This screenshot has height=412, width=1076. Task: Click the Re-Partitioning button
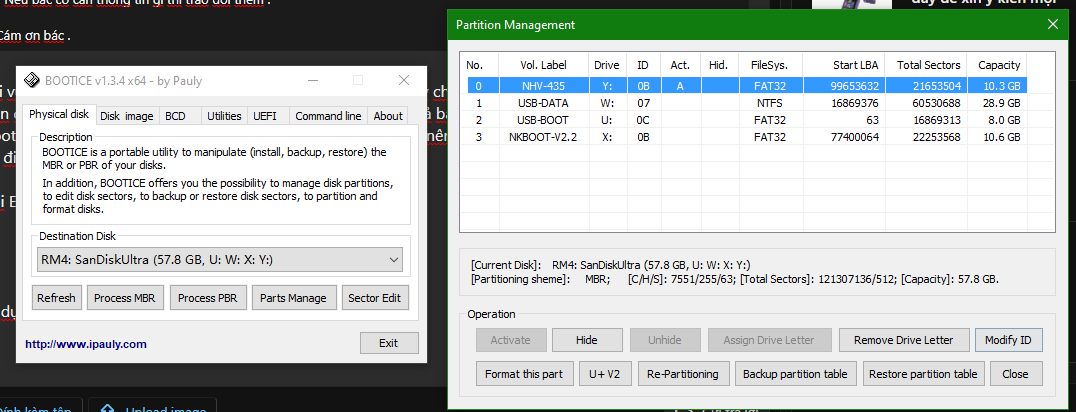pos(683,374)
